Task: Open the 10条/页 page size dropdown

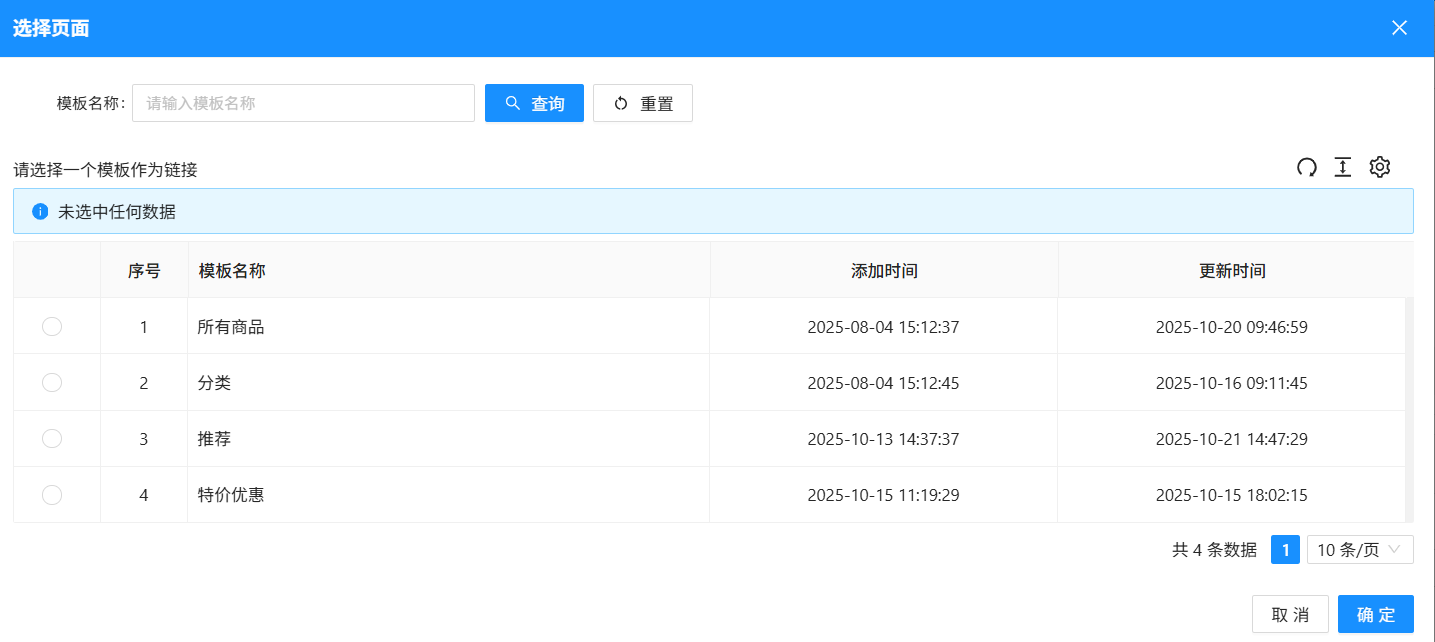Action: pyautogui.click(x=1359, y=549)
